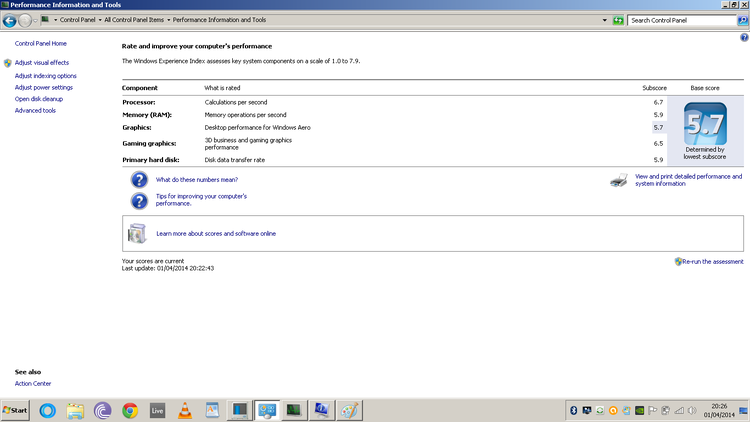Open Adjust indexing options
Viewport: 750px width, 422px height.
click(45, 76)
